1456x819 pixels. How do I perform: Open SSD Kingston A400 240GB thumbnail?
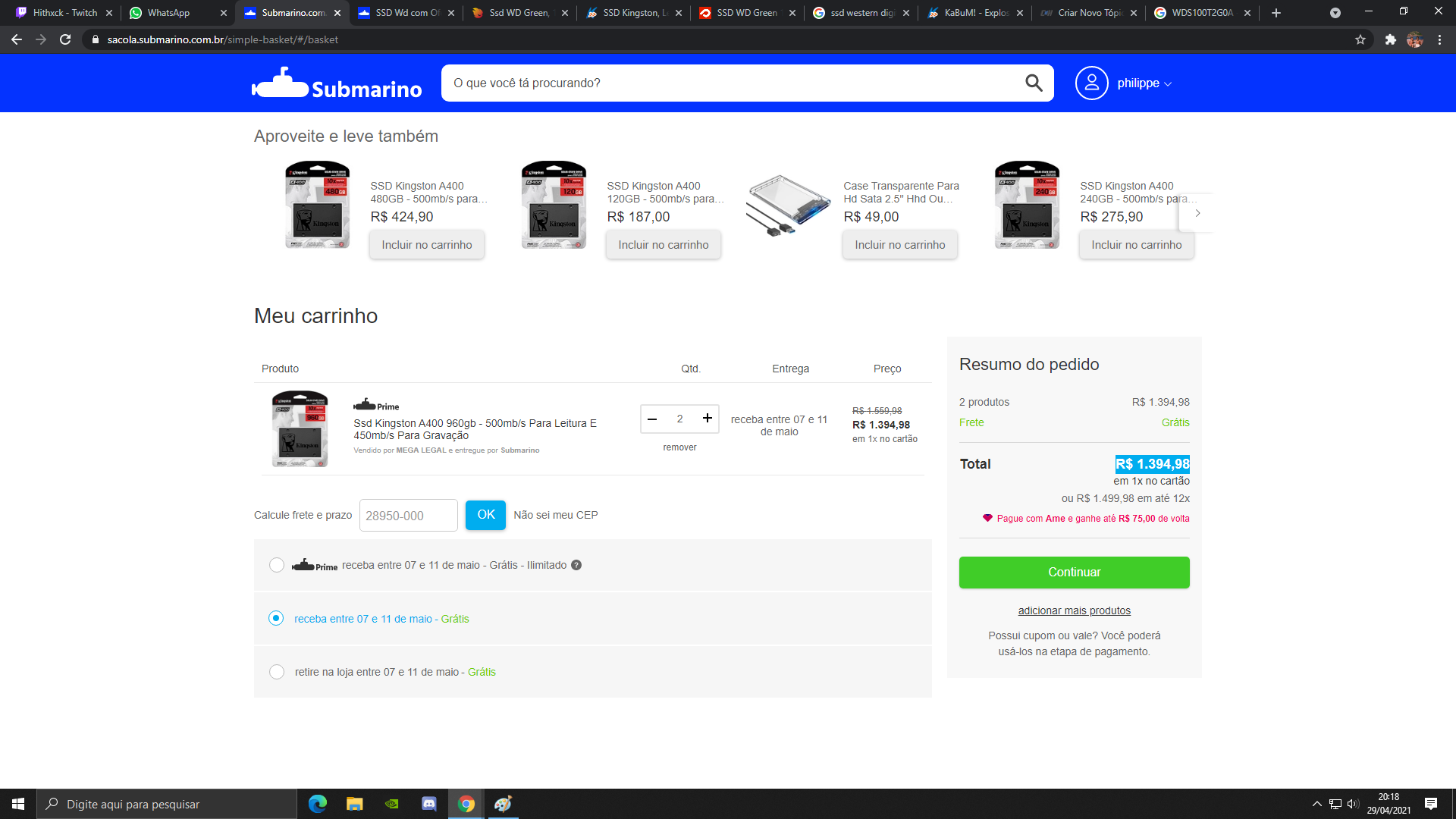point(1027,205)
